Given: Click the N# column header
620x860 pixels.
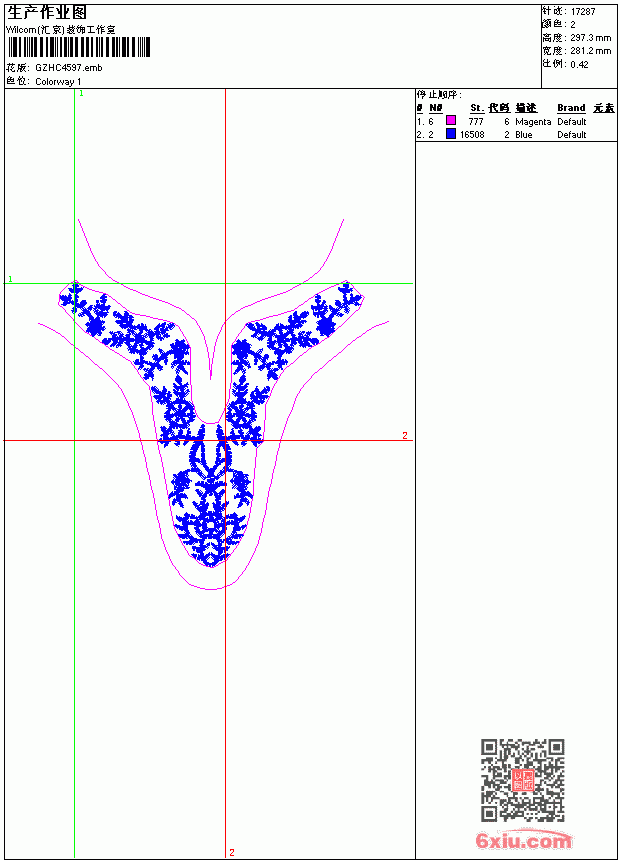Looking at the screenshot, I should coord(436,108).
